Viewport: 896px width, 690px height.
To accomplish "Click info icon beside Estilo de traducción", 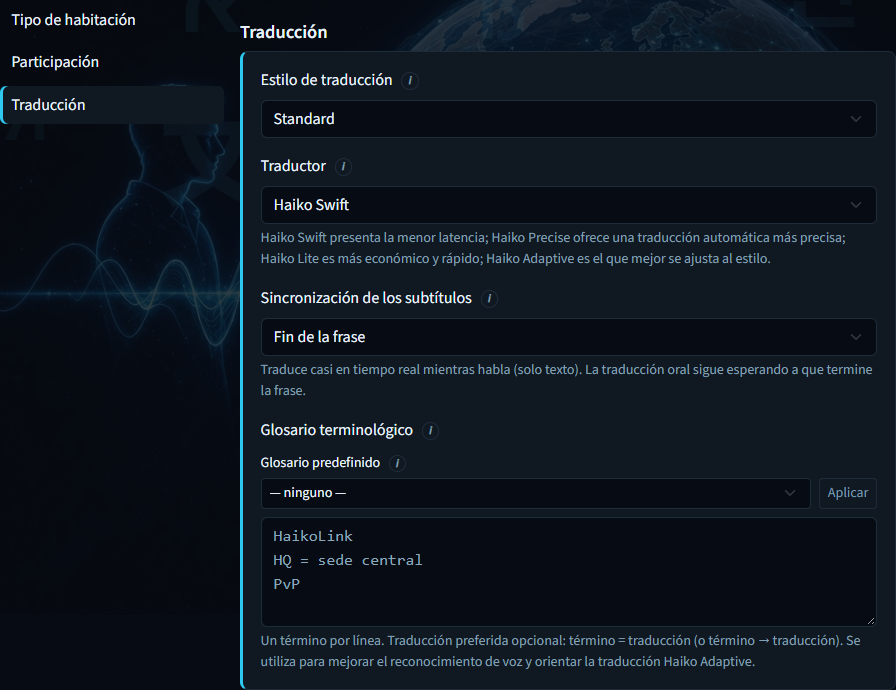I will (x=410, y=81).
